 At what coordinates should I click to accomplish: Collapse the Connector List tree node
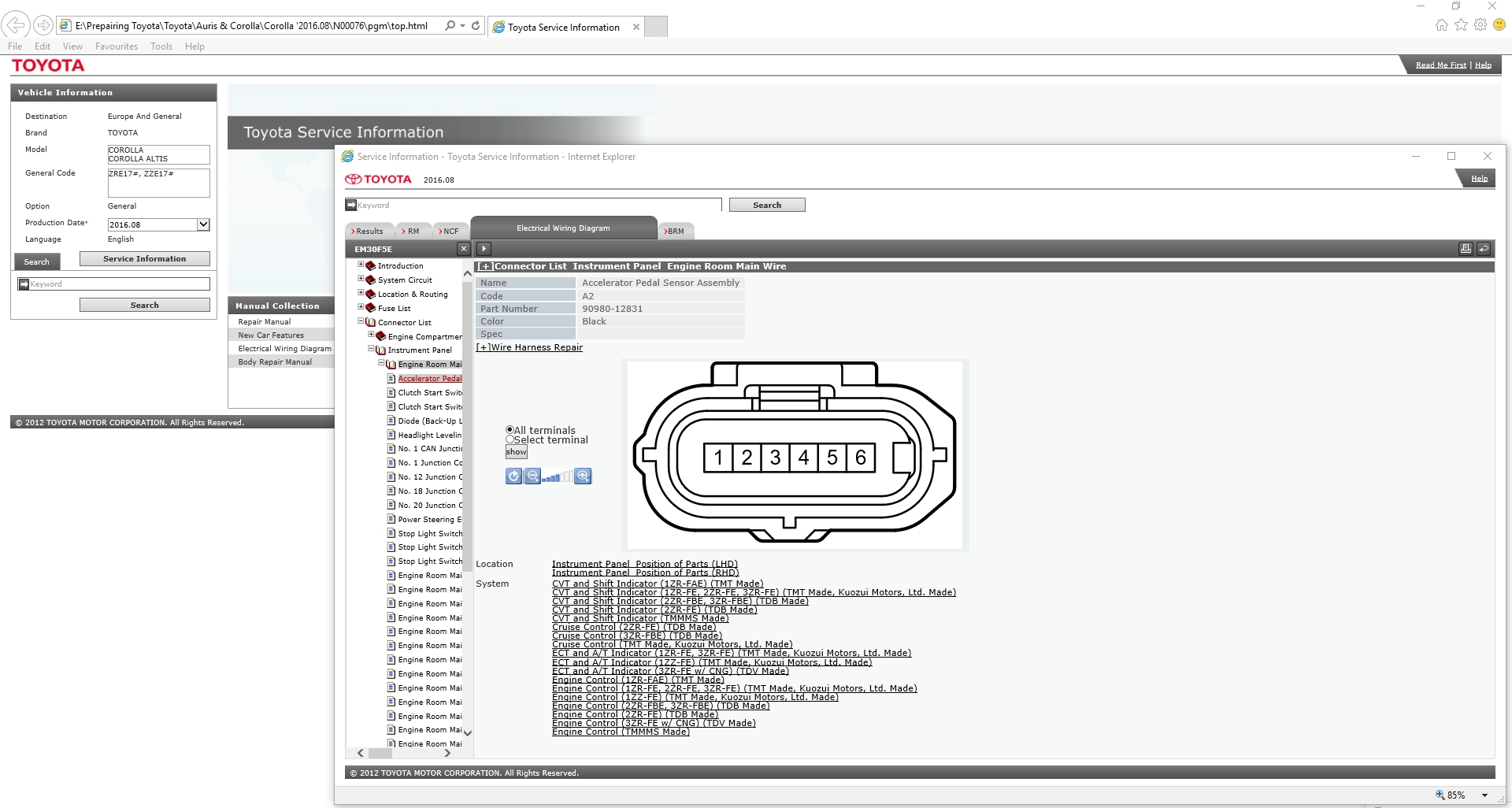tap(361, 321)
